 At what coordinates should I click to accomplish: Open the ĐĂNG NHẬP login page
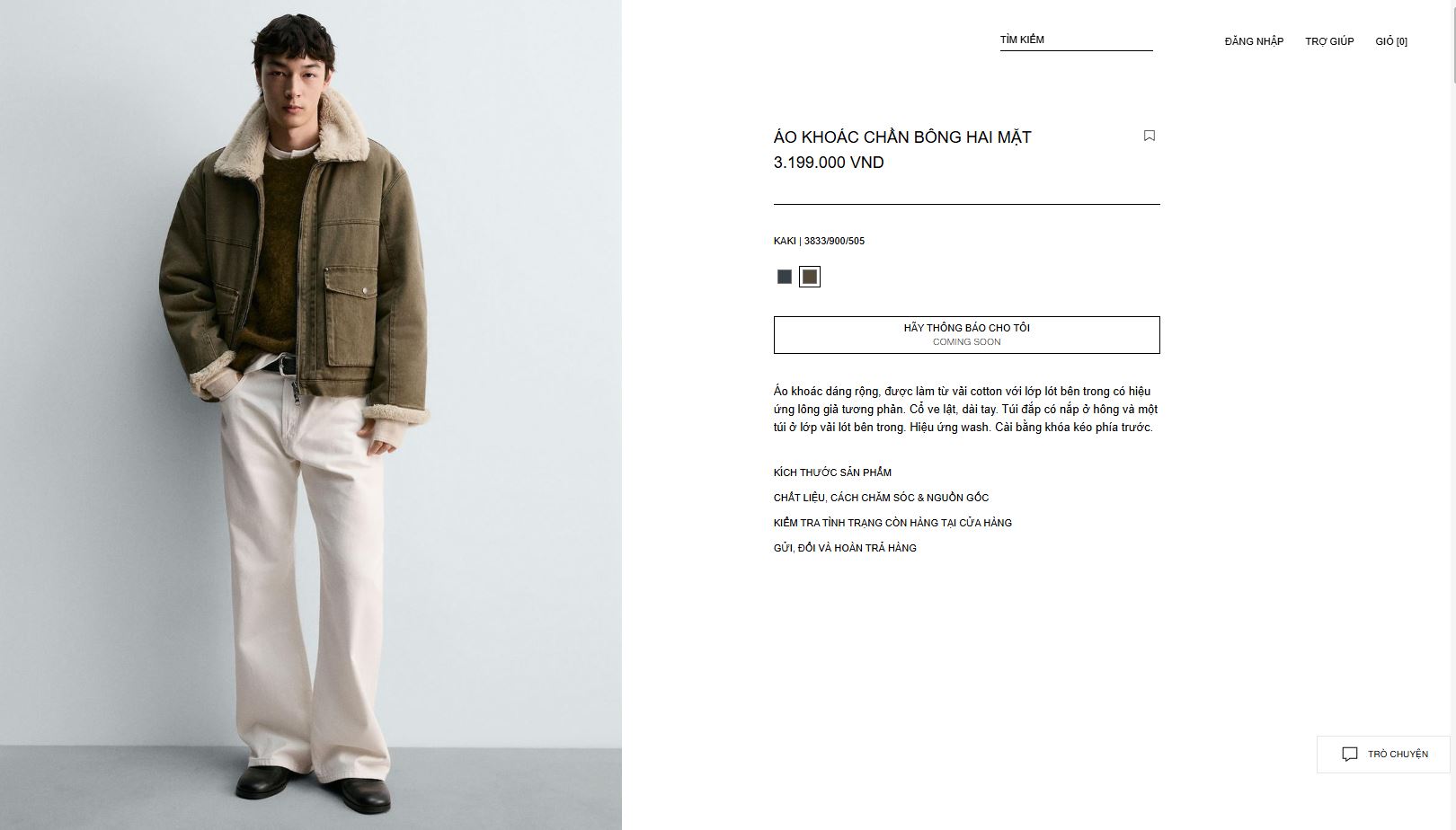(x=1254, y=41)
